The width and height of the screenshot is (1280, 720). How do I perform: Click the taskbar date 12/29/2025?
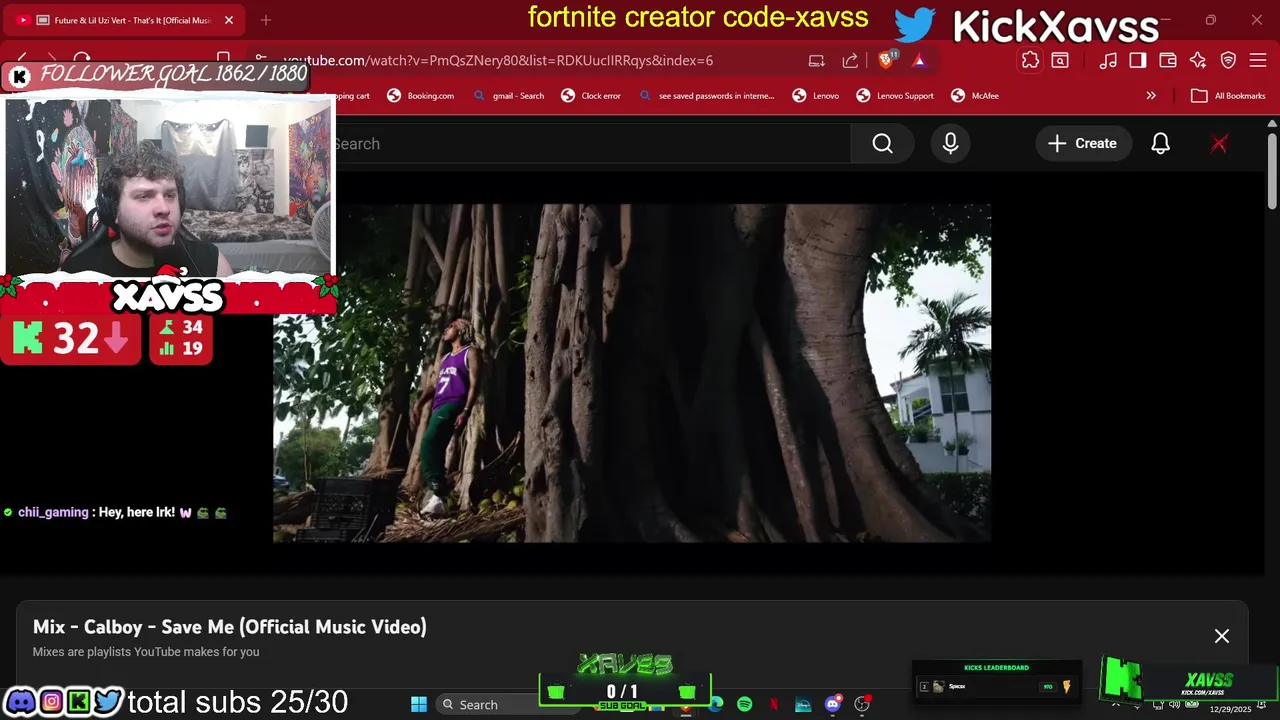[1230, 709]
